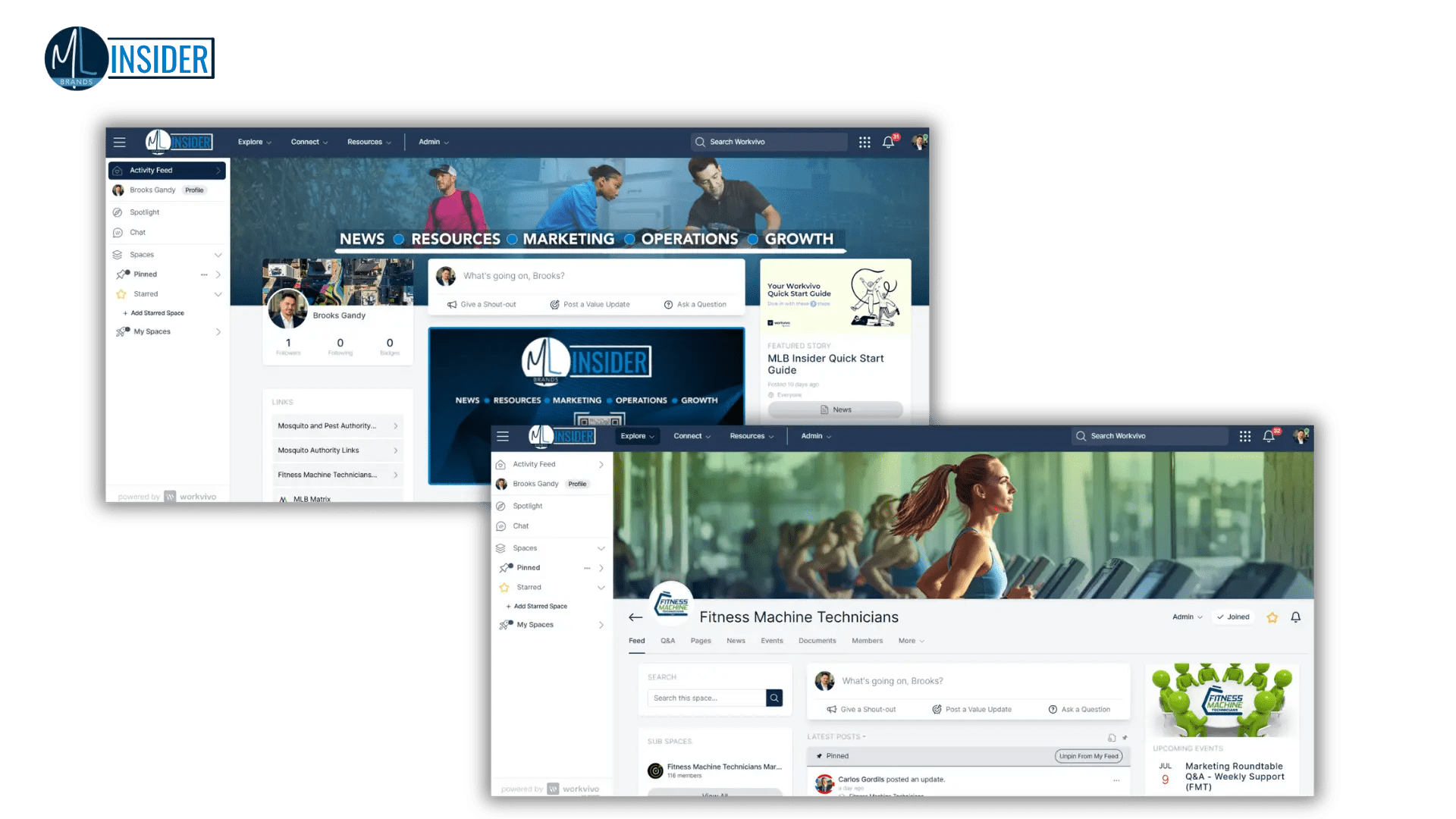Click ML Insider logo in back window header
Screen dimensions: 1456x819
click(x=179, y=141)
